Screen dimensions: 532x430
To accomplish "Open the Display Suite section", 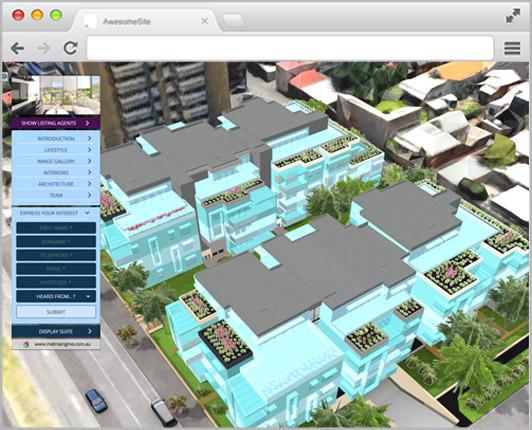I will click(x=56, y=331).
